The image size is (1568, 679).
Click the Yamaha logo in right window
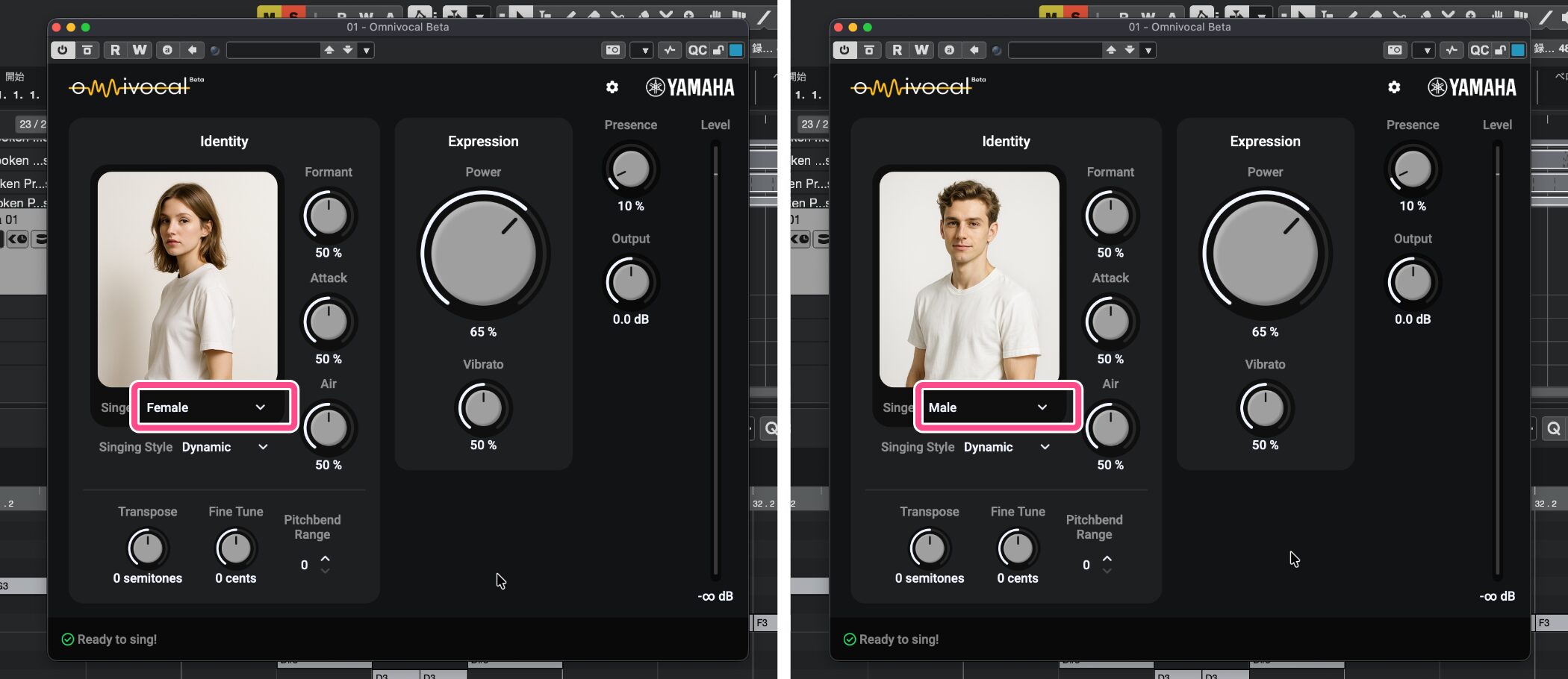click(1472, 87)
